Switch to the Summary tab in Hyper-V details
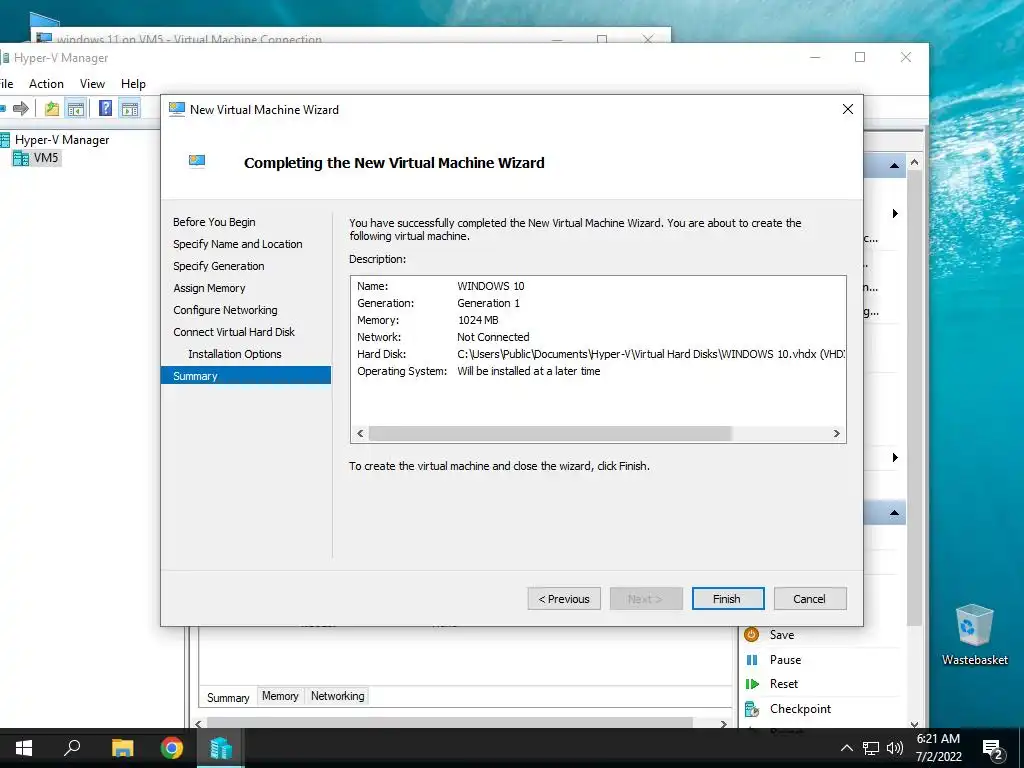This screenshot has height=768, width=1024. 228,697
